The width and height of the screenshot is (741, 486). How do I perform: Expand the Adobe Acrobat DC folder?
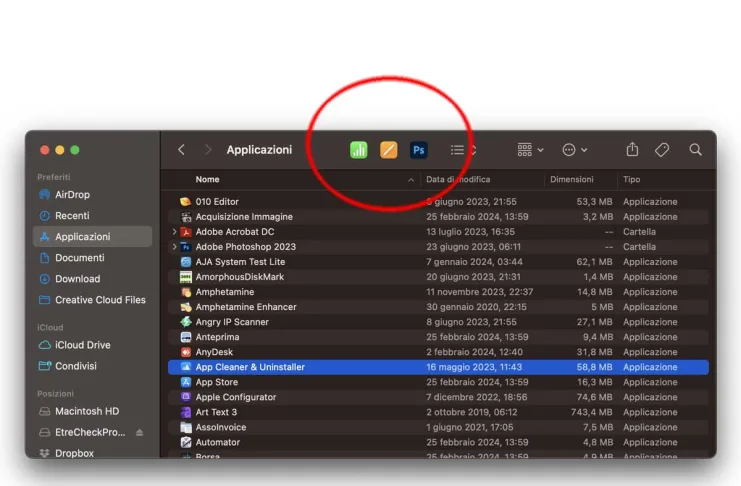tap(174, 232)
